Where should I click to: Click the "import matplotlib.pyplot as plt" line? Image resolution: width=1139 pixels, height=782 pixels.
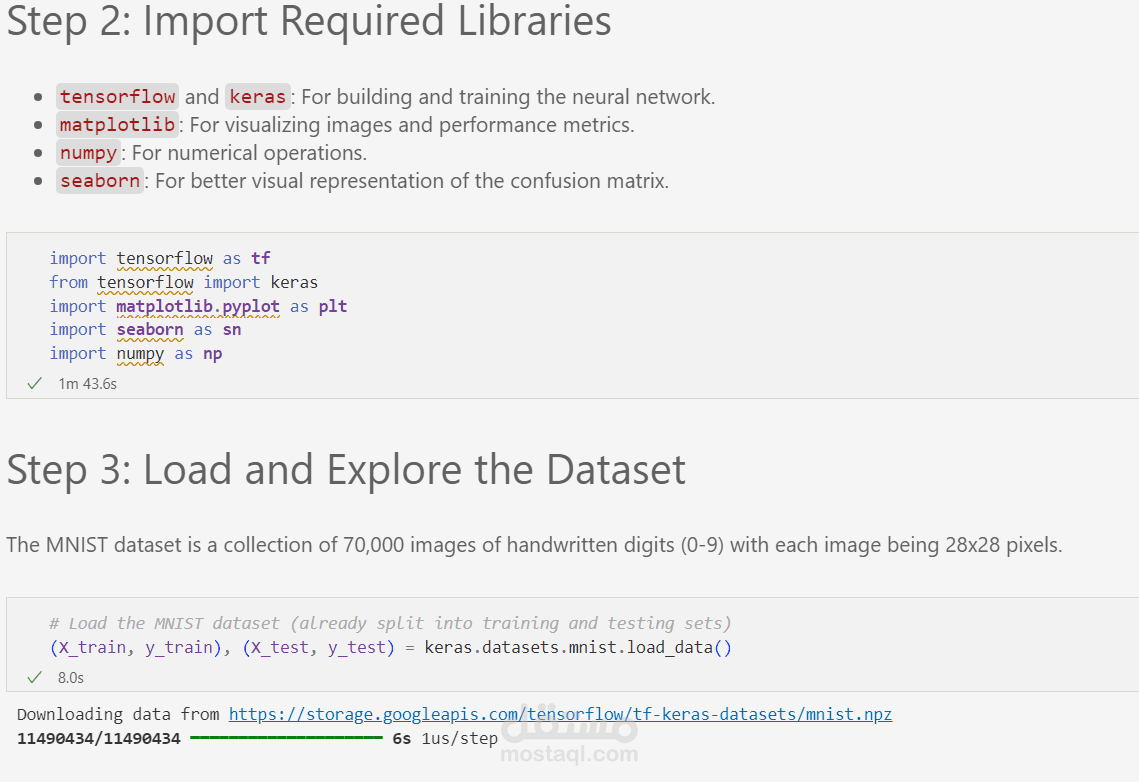coord(198,306)
